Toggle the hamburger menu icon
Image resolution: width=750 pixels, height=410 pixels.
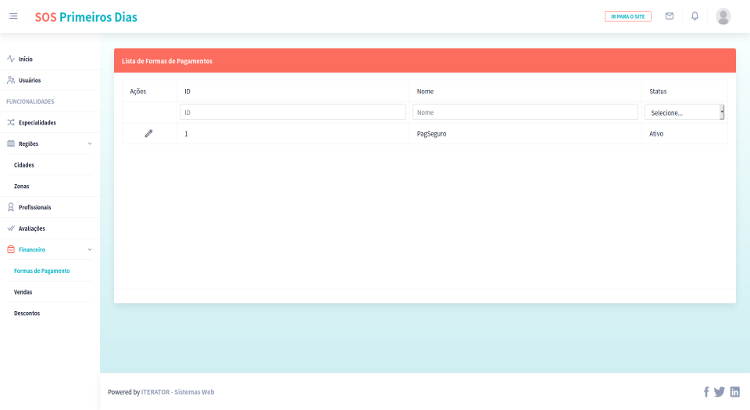tap(13, 16)
